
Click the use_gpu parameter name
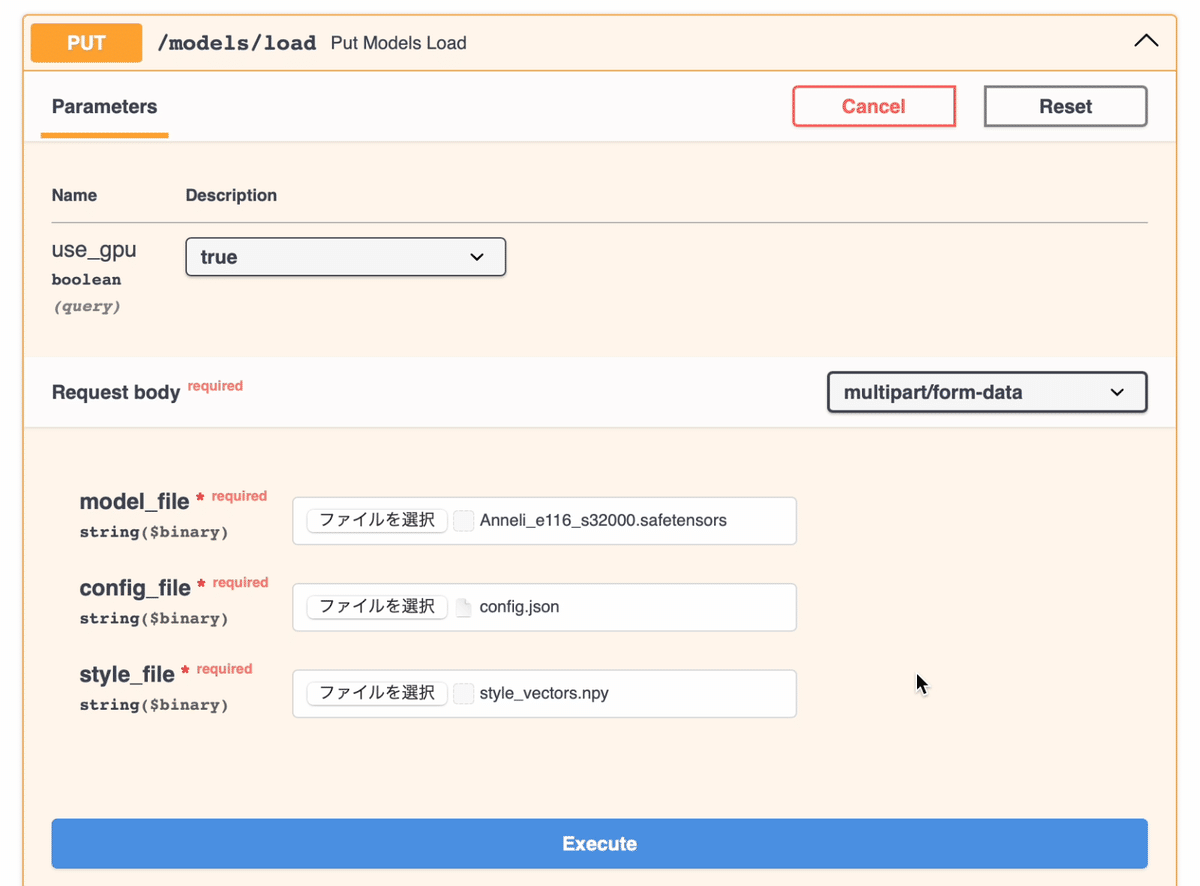94,249
